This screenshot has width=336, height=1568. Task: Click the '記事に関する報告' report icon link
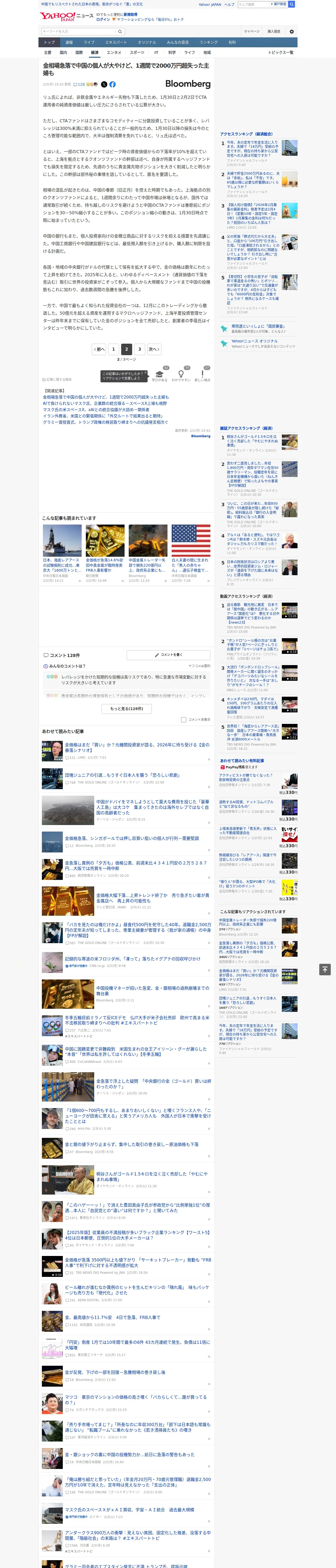pyautogui.click(x=57, y=379)
